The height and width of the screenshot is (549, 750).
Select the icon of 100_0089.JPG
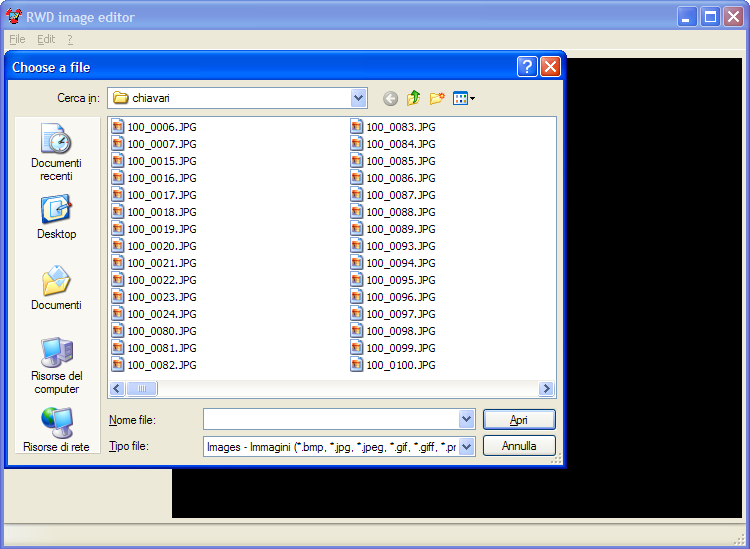pyautogui.click(x=357, y=229)
